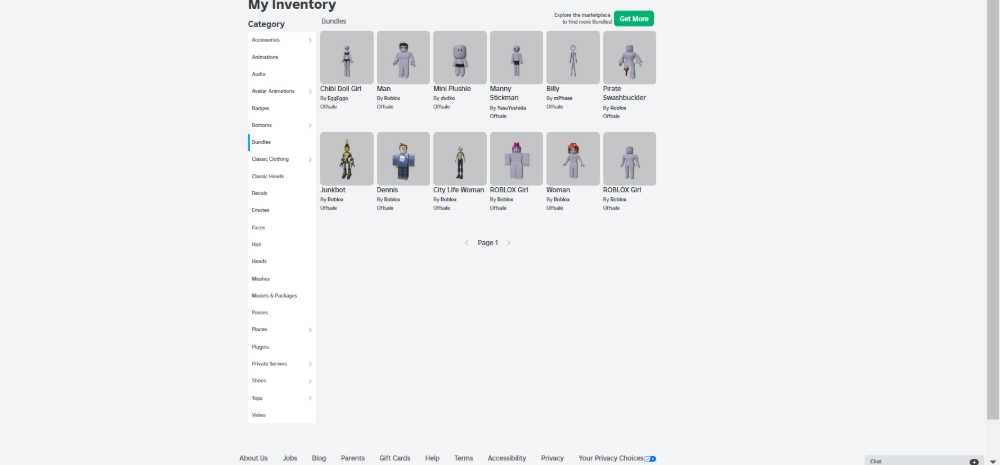Open the City Life Woman name link
The height and width of the screenshot is (465, 1000).
(459, 190)
